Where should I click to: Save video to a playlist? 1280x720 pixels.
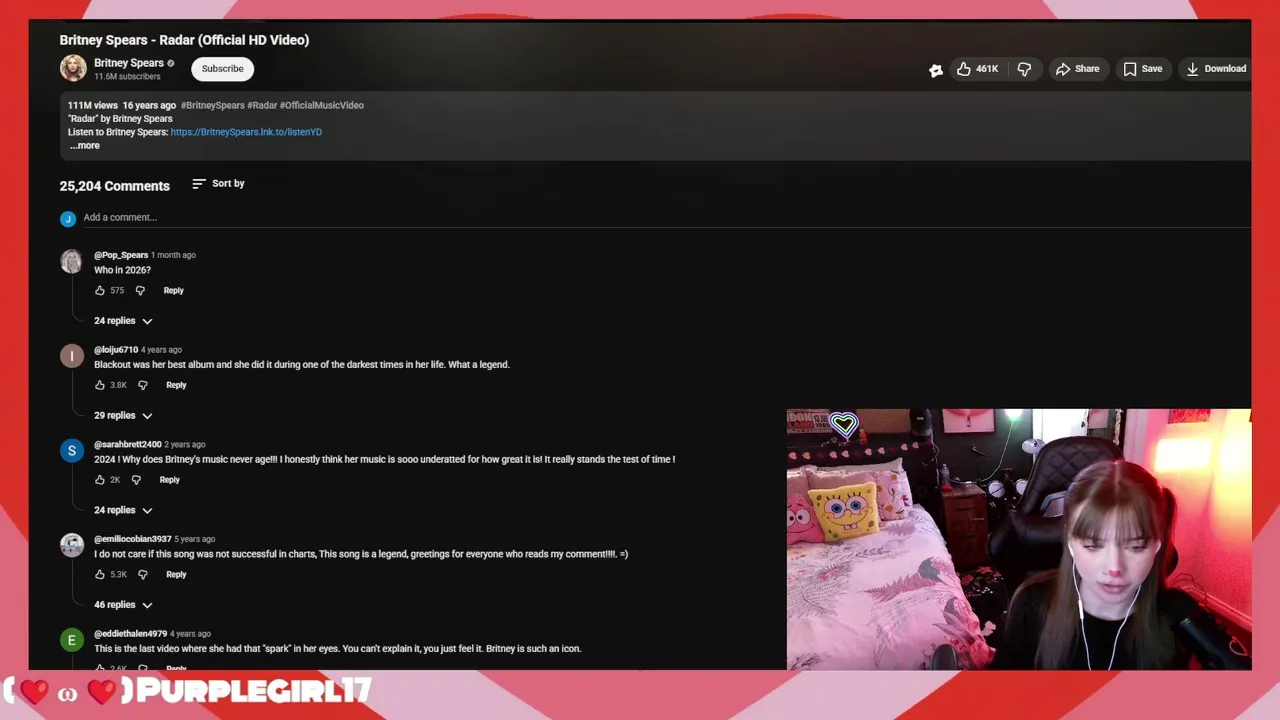[x=1142, y=69]
